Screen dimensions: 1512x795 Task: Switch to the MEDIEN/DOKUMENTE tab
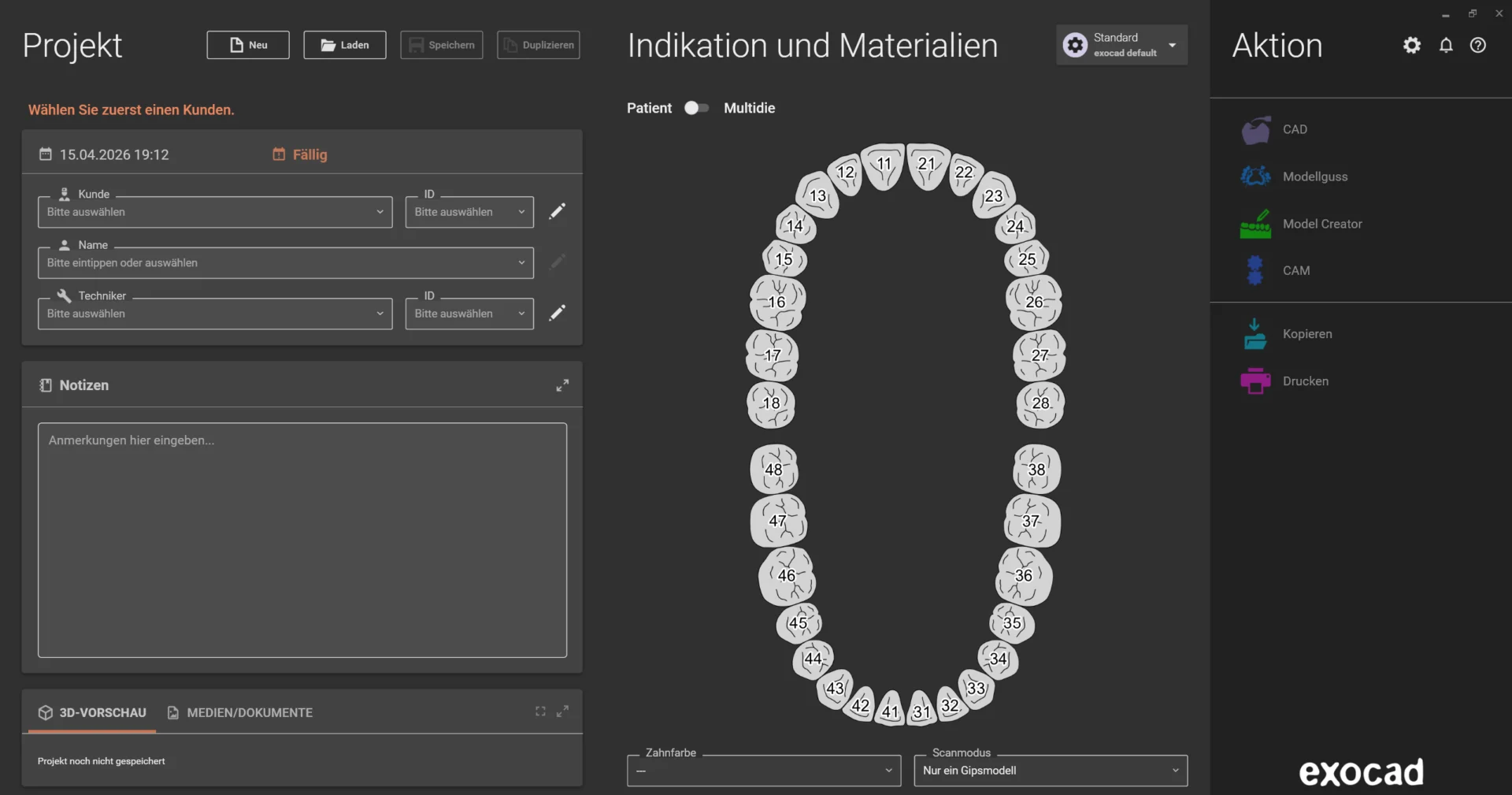click(x=240, y=712)
